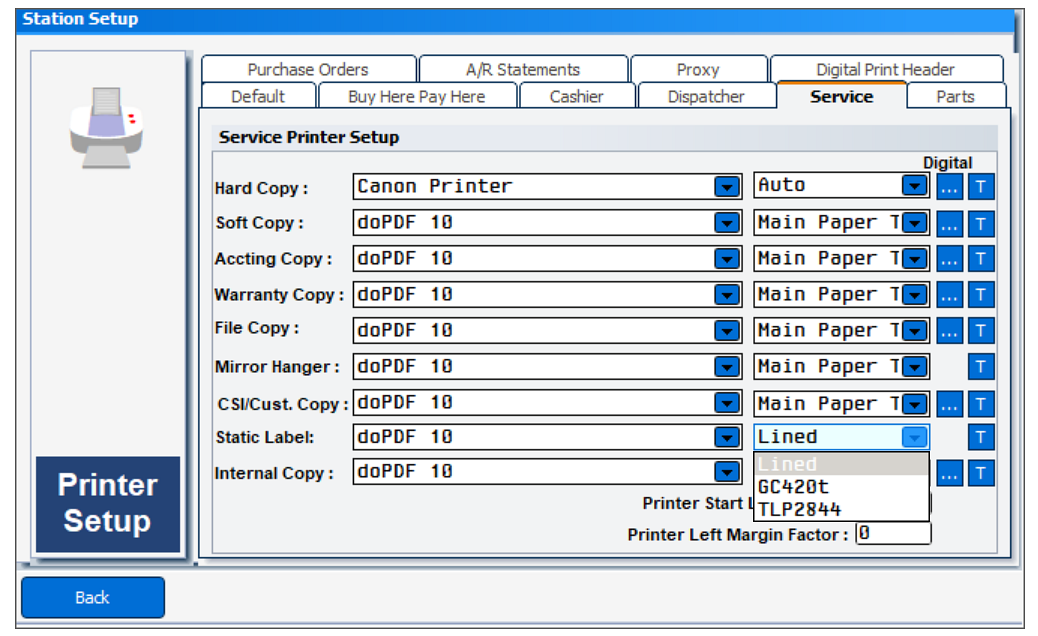Click the T button in Hard Copy row
Viewport: 1038px width, 636px height.
click(981, 187)
